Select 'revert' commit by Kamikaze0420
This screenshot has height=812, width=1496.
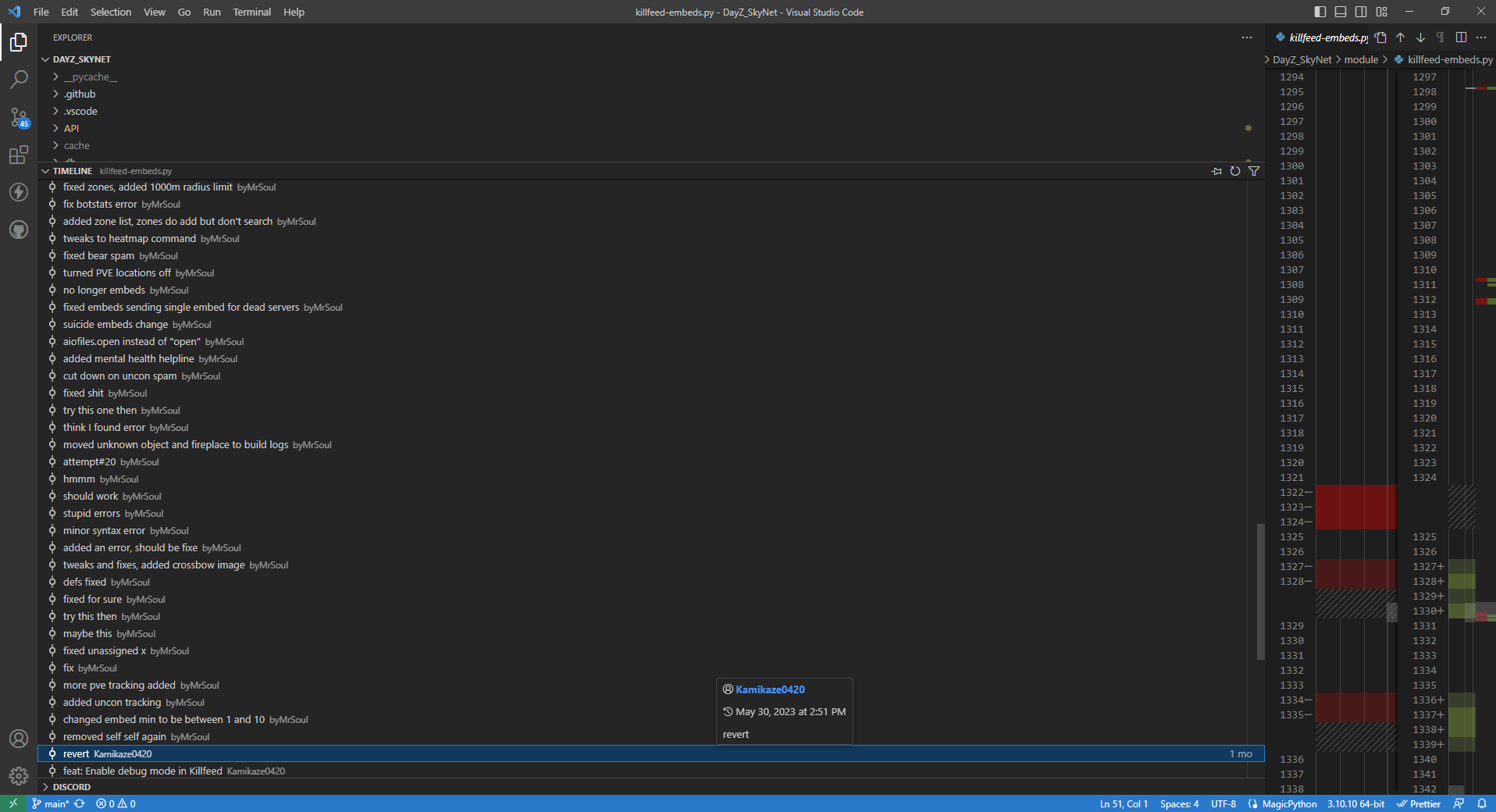pyautogui.click(x=651, y=753)
